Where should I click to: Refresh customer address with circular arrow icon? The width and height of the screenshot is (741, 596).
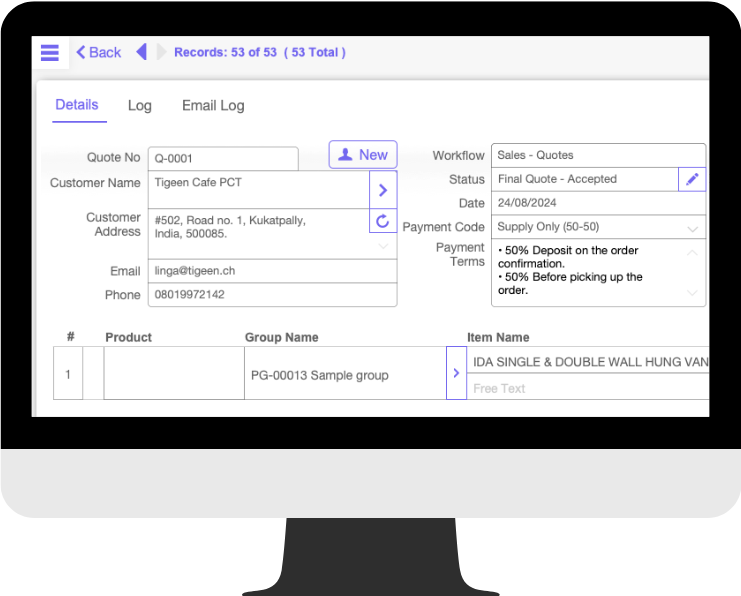(383, 221)
